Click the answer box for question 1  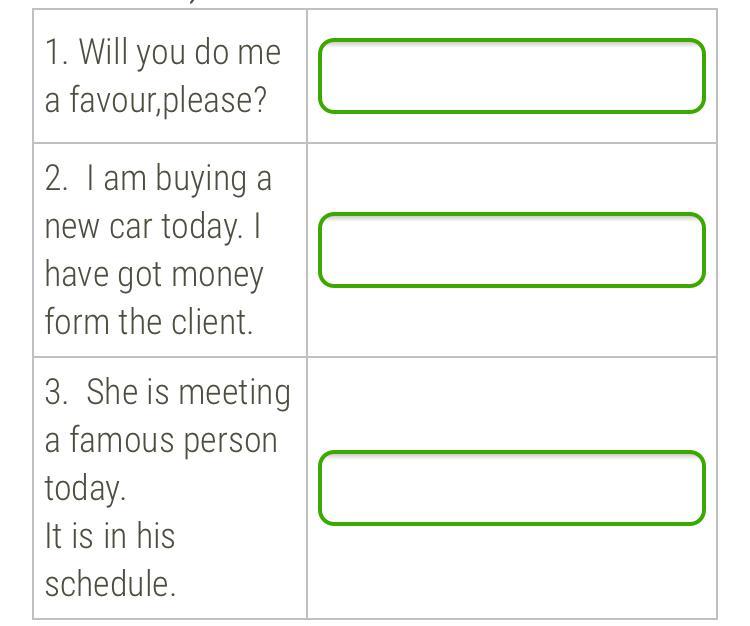[x=512, y=76]
